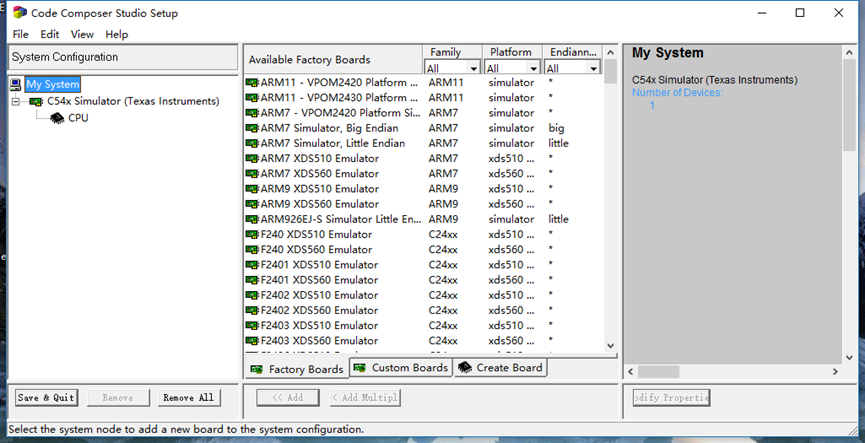Click the Save & Quit button

point(46,398)
